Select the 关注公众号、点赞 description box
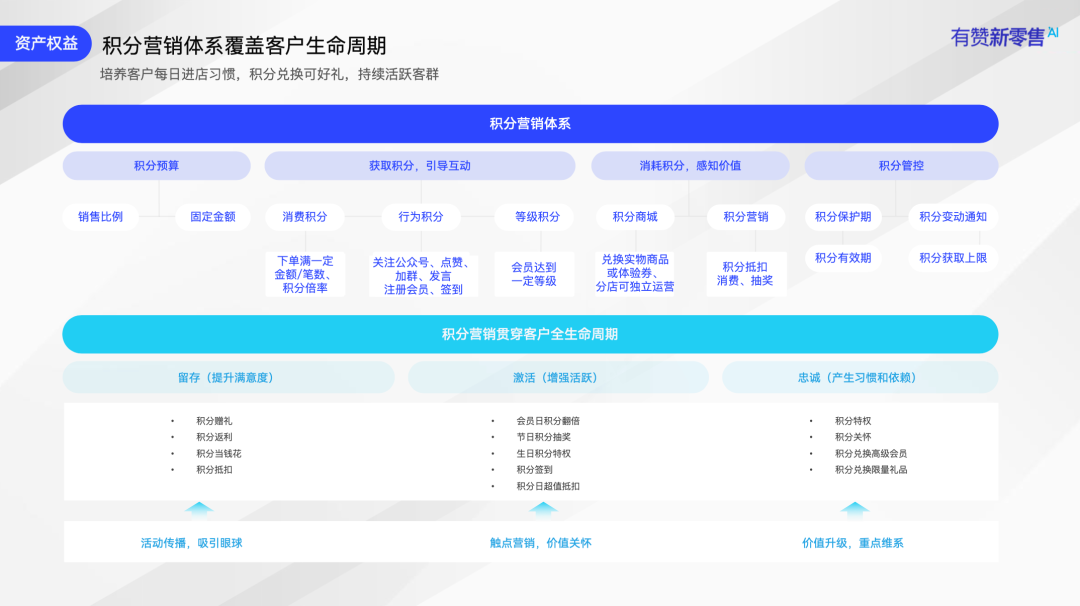The height and width of the screenshot is (606, 1080). [x=423, y=275]
